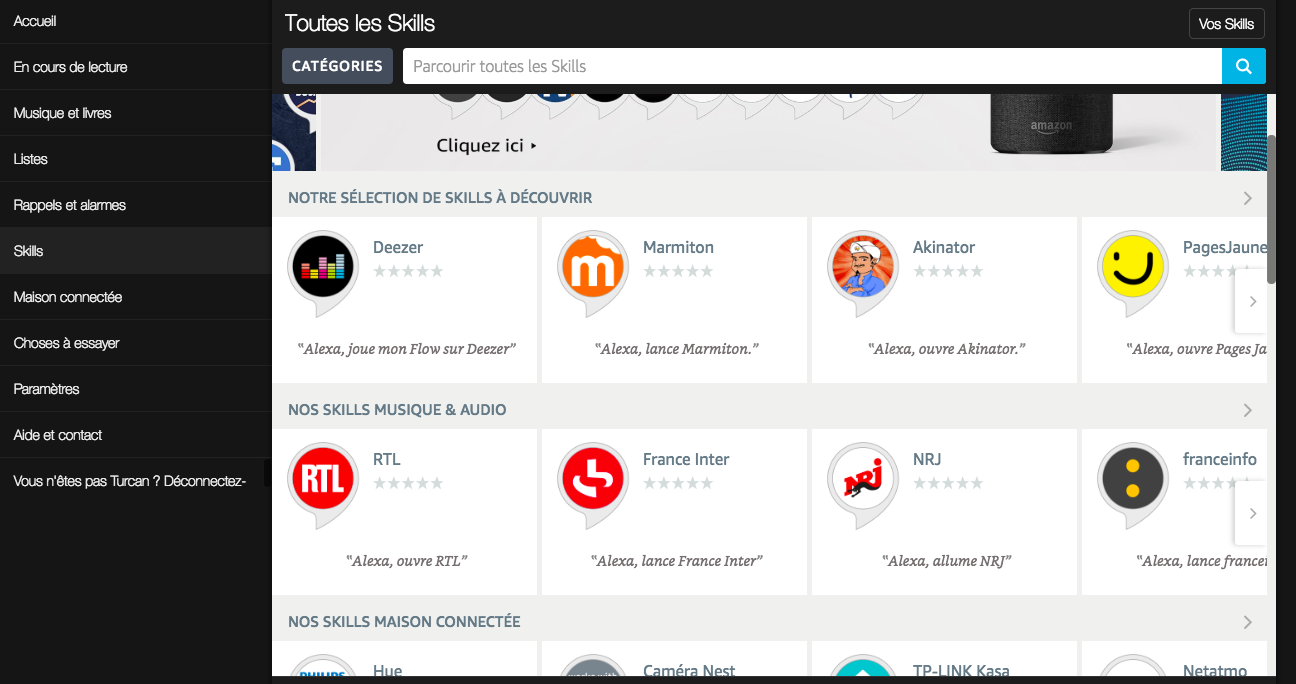
Task: Click the Cliquez ici banner link
Action: click(486, 146)
